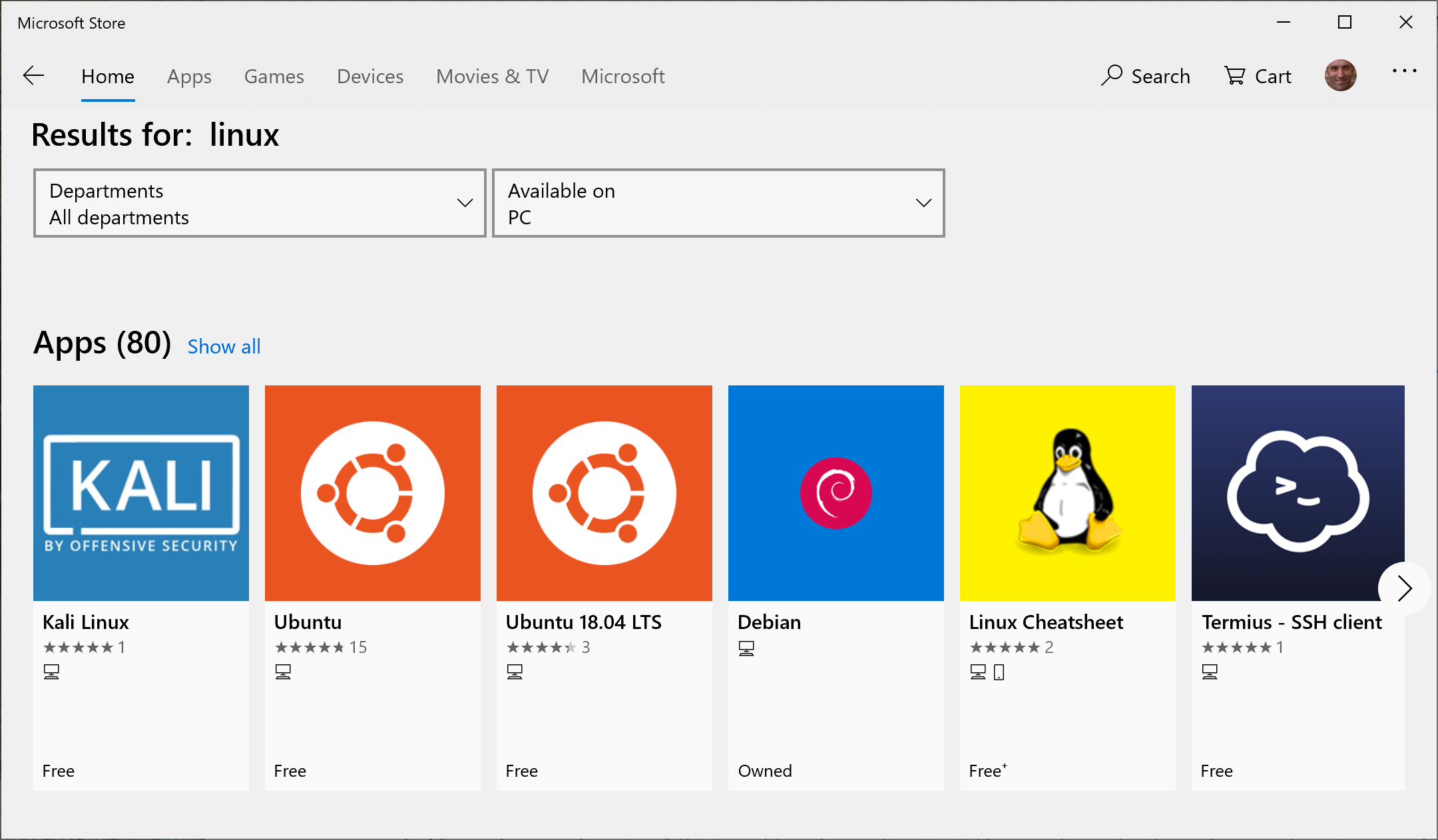Click the PC icon under Linux Cheatsheet

pos(978,672)
